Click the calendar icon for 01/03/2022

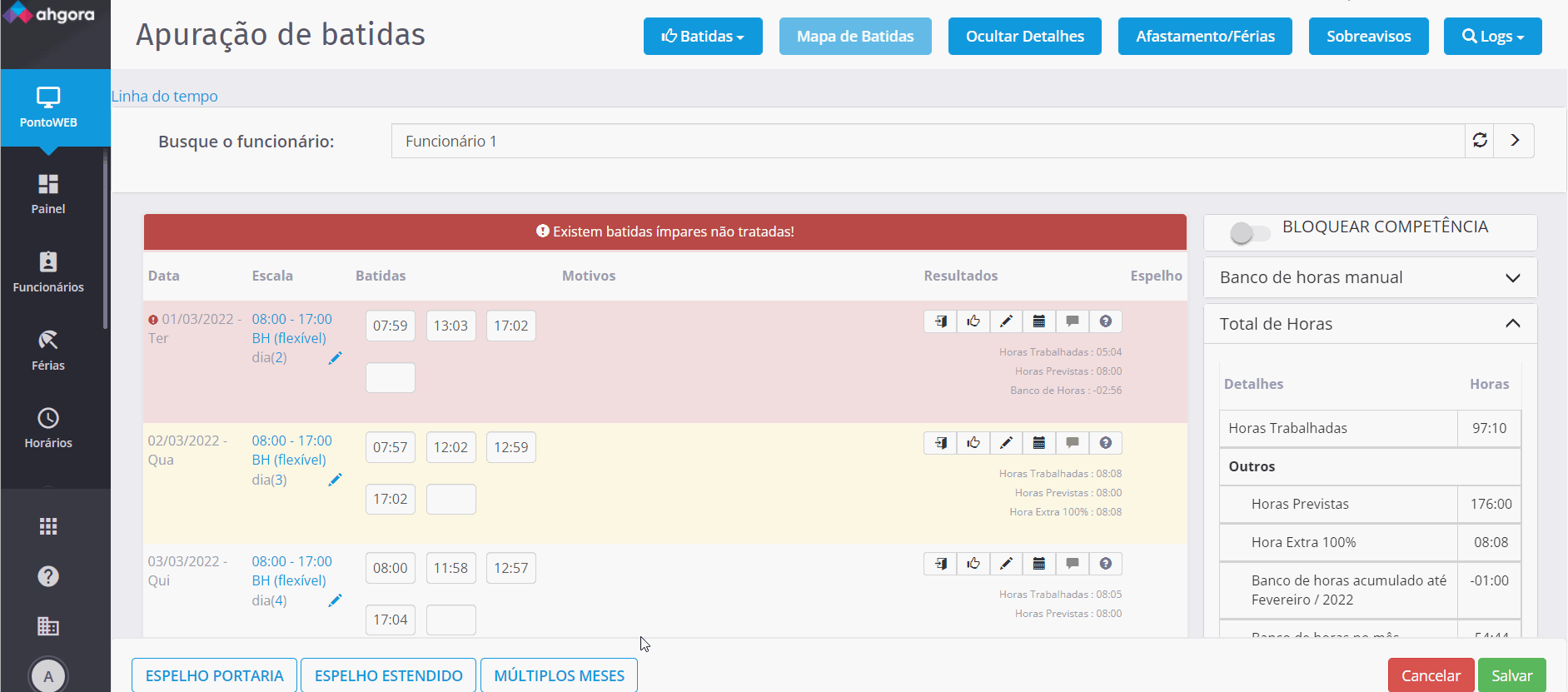click(1039, 321)
